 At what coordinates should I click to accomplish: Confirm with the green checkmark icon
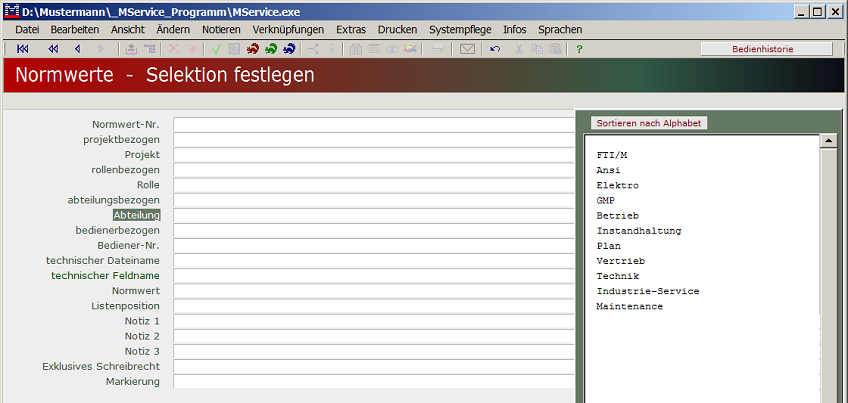point(216,49)
